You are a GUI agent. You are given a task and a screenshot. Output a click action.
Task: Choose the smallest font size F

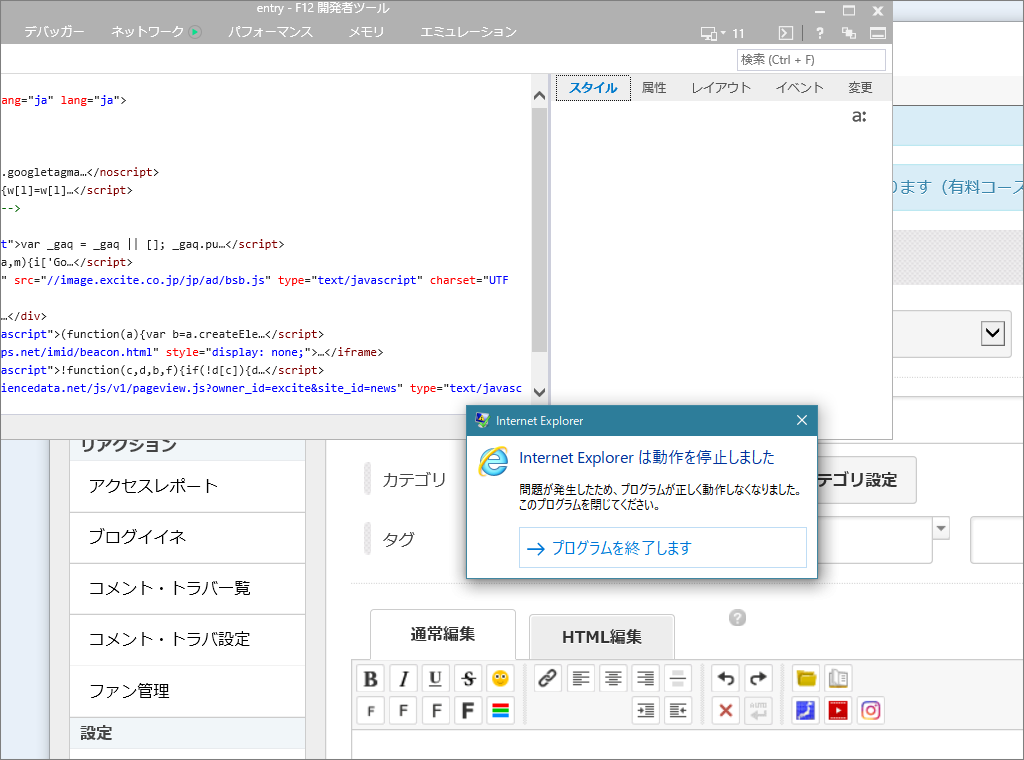point(371,711)
